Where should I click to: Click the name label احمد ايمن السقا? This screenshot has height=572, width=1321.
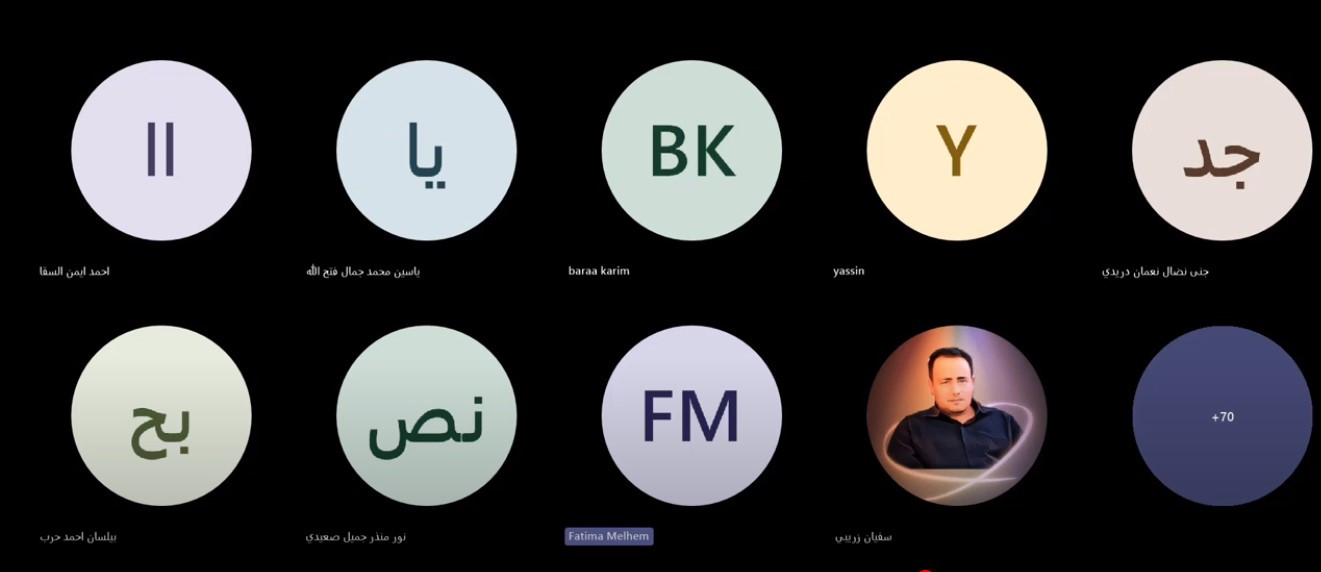coord(75,271)
